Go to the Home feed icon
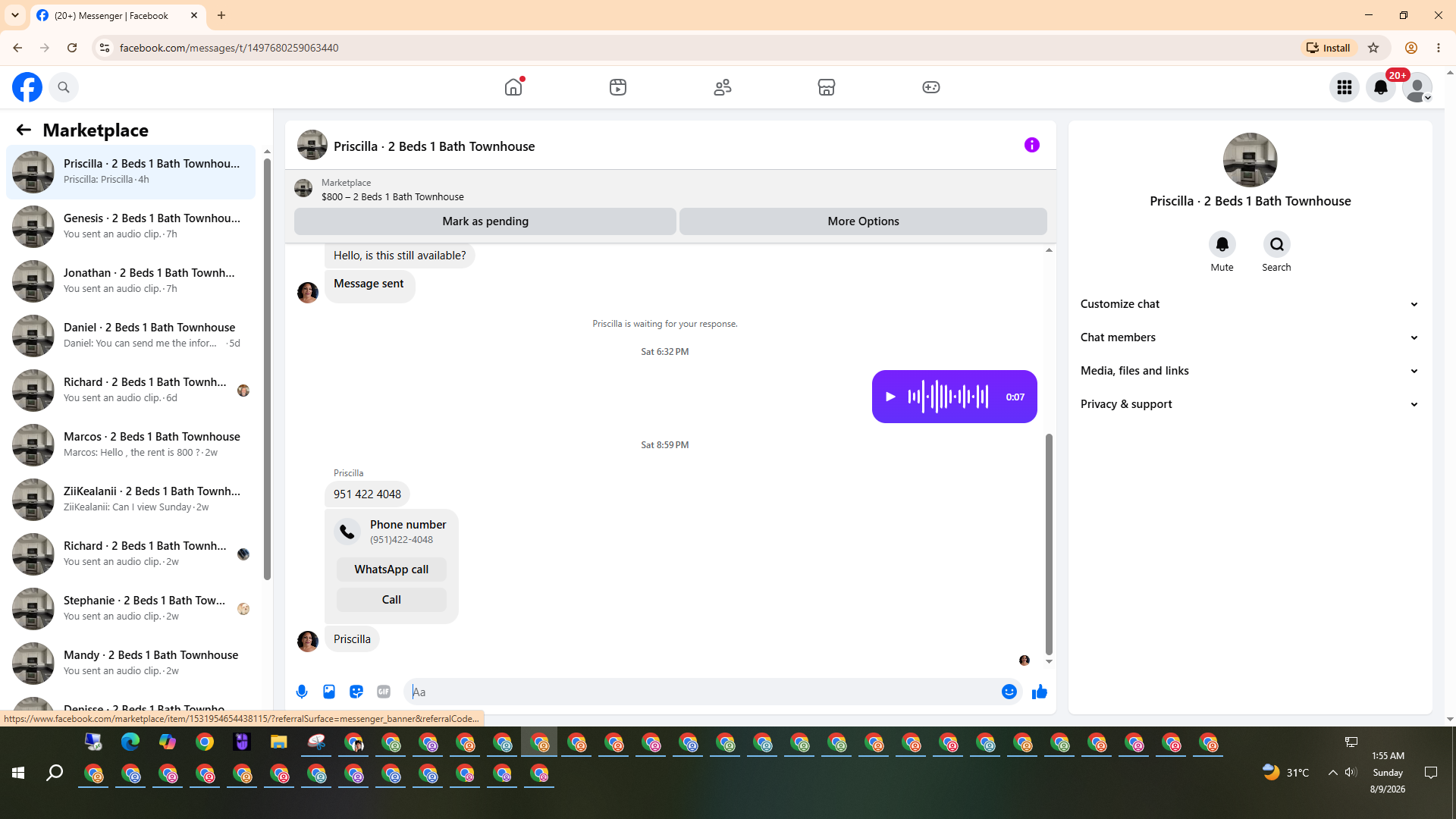 point(513,87)
